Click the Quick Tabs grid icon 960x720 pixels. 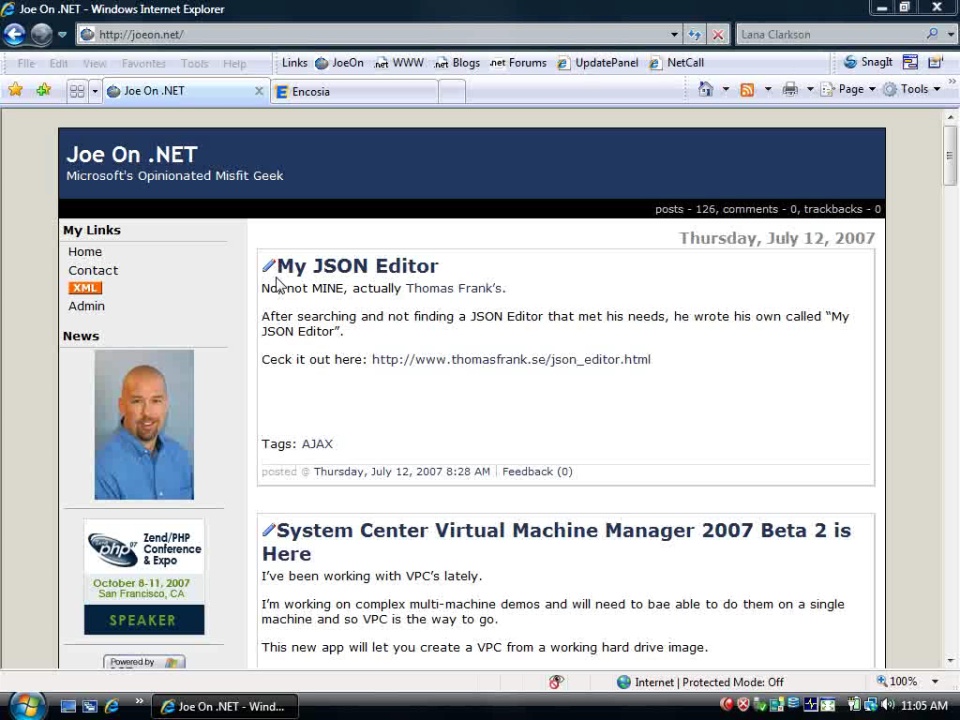tap(77, 91)
